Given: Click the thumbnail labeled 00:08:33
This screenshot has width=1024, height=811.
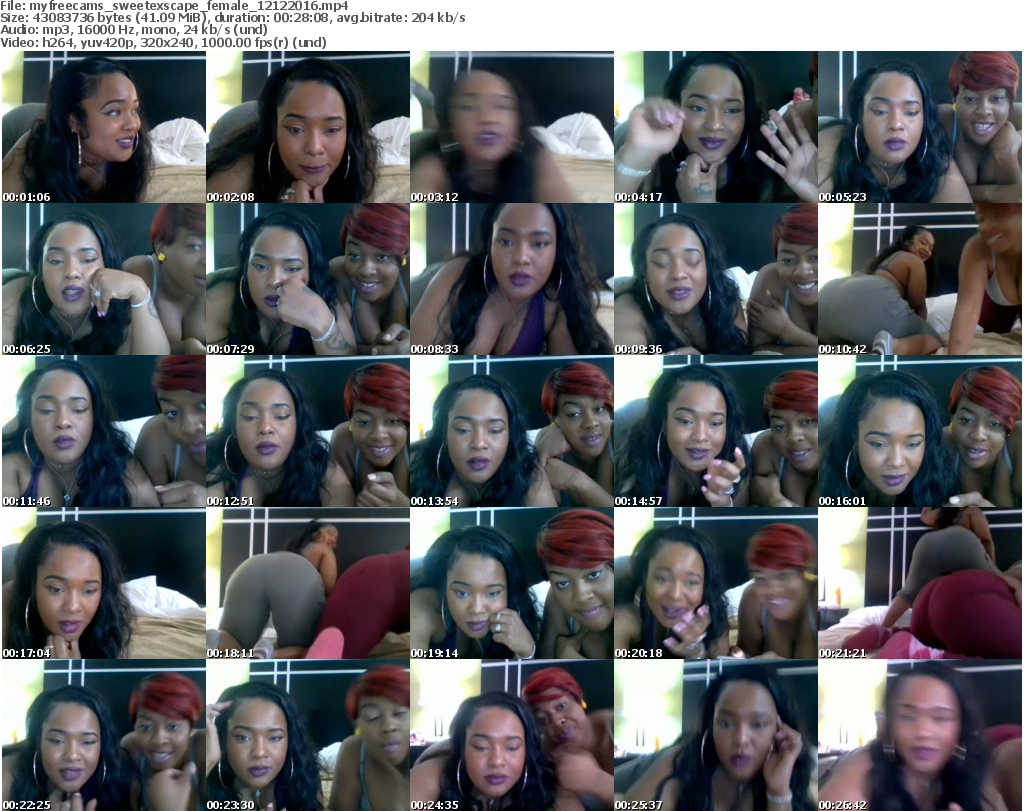Looking at the screenshot, I should tap(512, 279).
